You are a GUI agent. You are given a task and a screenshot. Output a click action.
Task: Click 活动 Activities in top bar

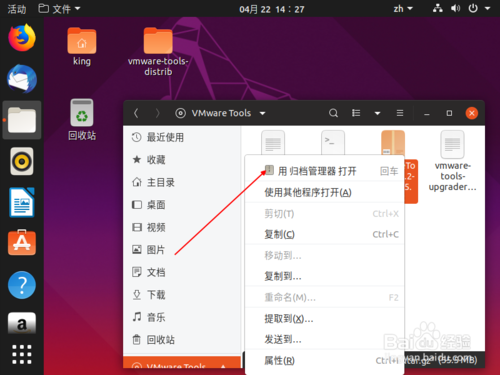point(17,9)
